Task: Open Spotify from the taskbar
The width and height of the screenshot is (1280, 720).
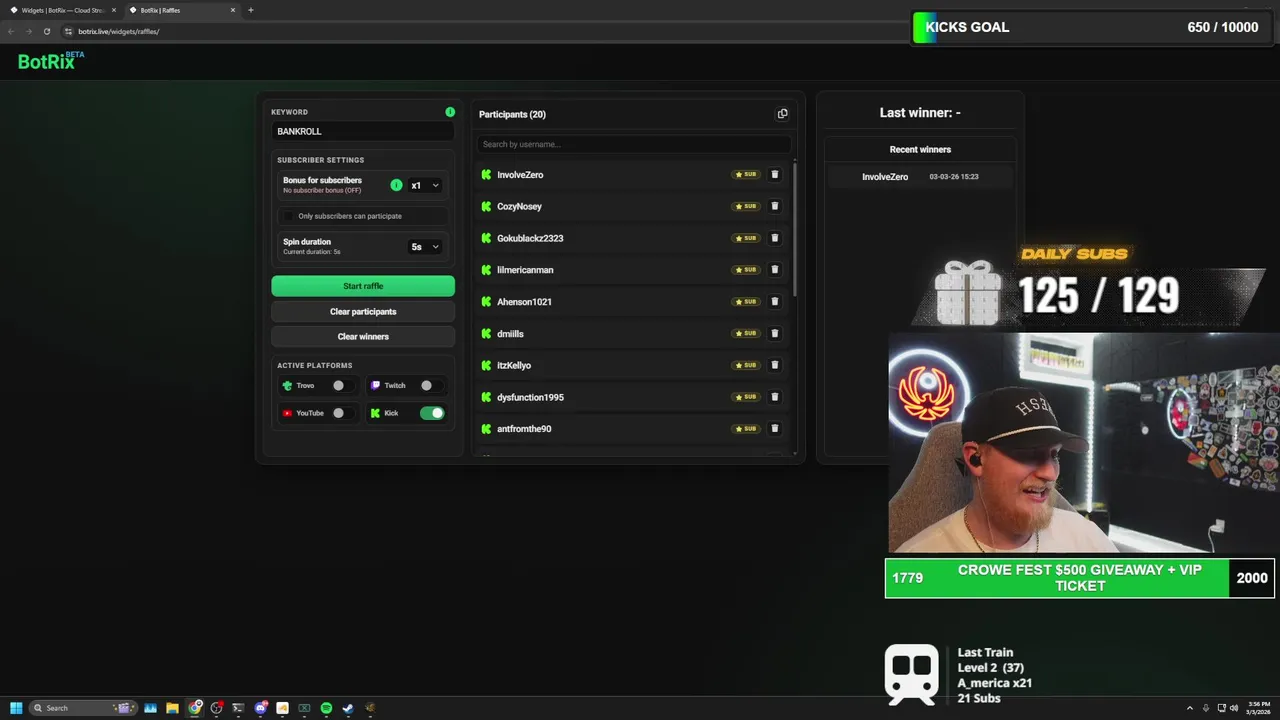Action: point(326,708)
